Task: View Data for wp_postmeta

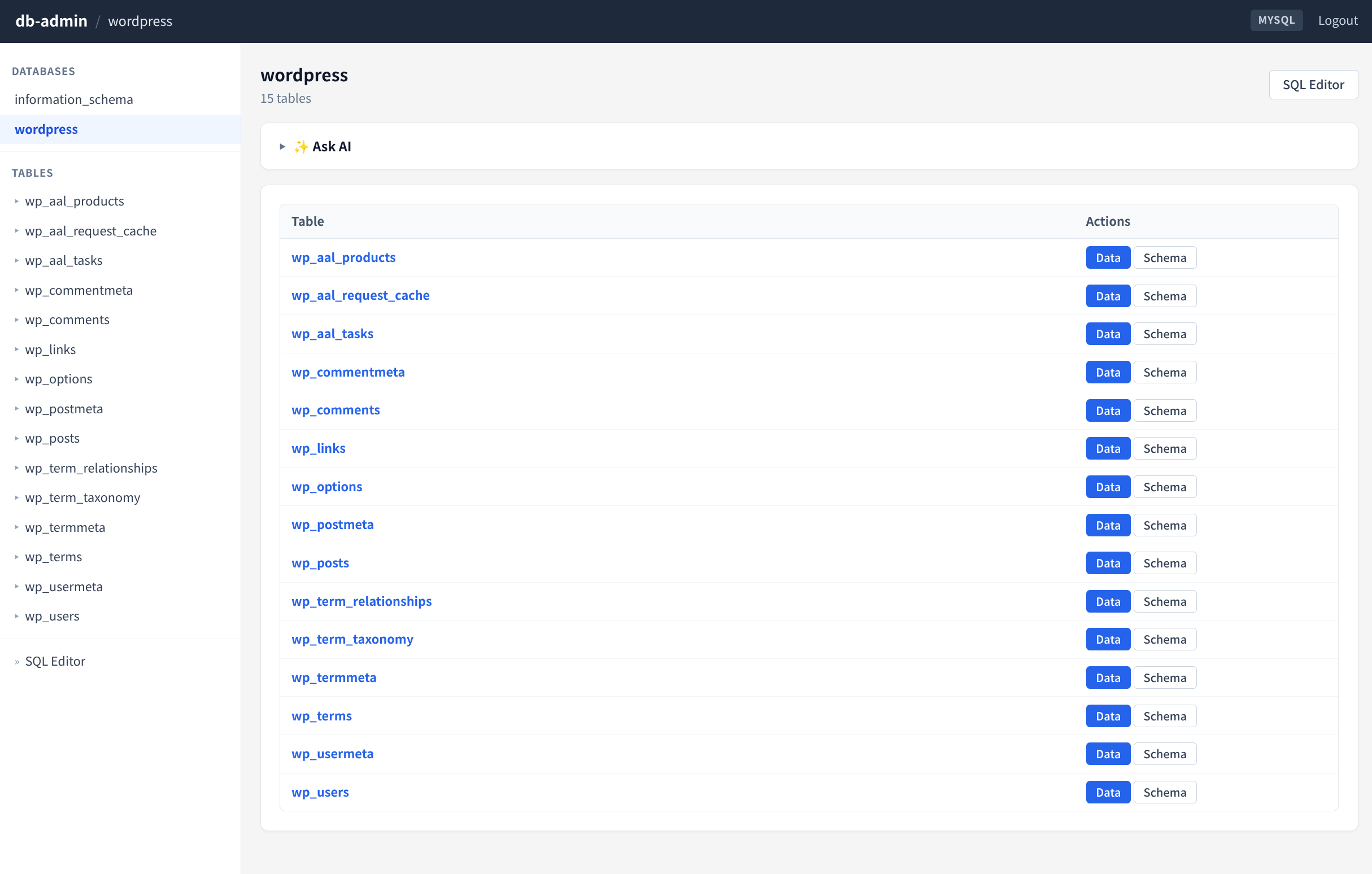Action: [x=1107, y=525]
